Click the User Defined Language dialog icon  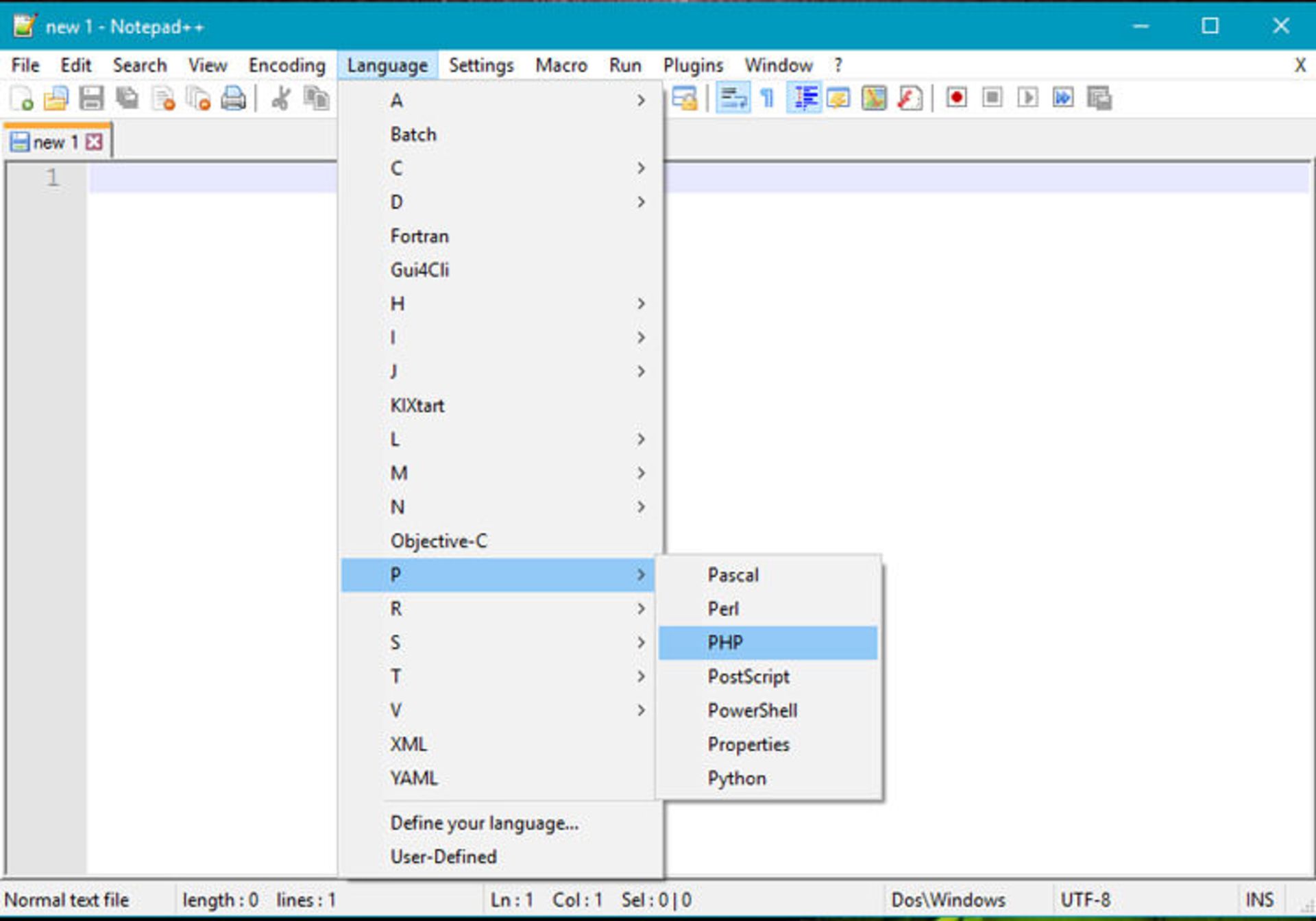[838, 99]
